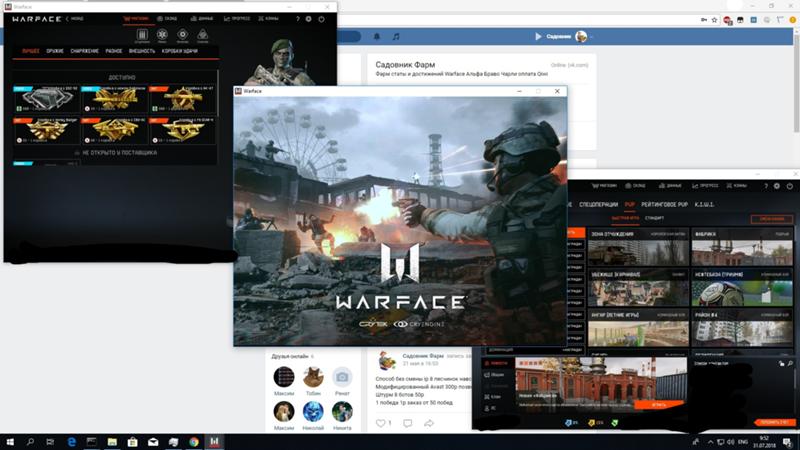
Task: Open Магазин tab in top-left Warface window
Action: coord(136,19)
